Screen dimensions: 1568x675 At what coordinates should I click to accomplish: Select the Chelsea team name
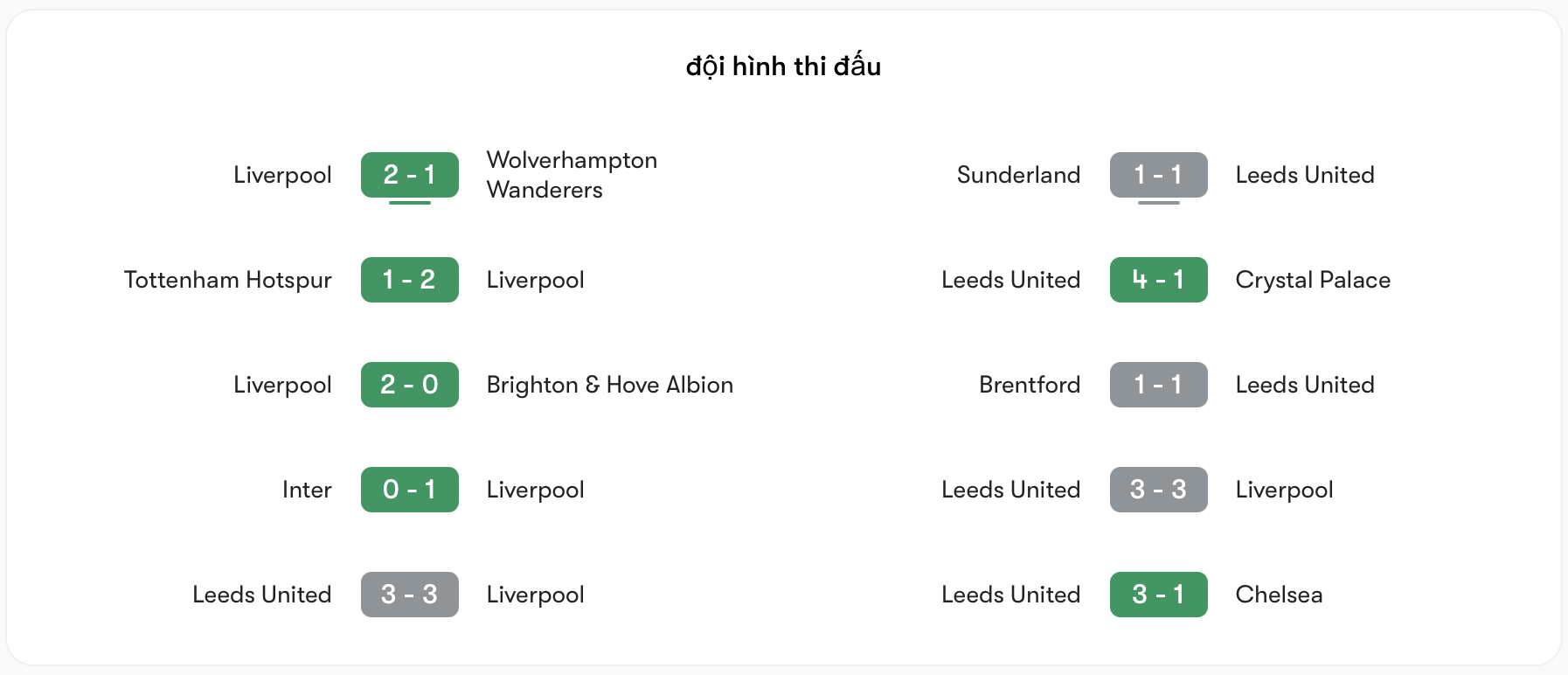point(1280,595)
